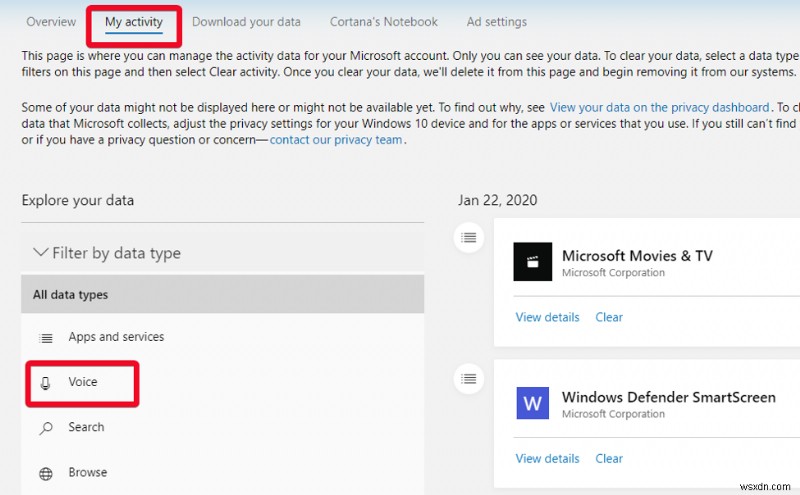
Task: Collapse the Filter by data type section
Action: click(x=41, y=253)
